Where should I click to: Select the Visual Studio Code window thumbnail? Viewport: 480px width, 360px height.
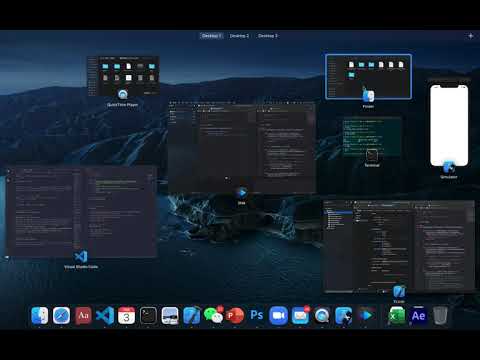click(81, 212)
